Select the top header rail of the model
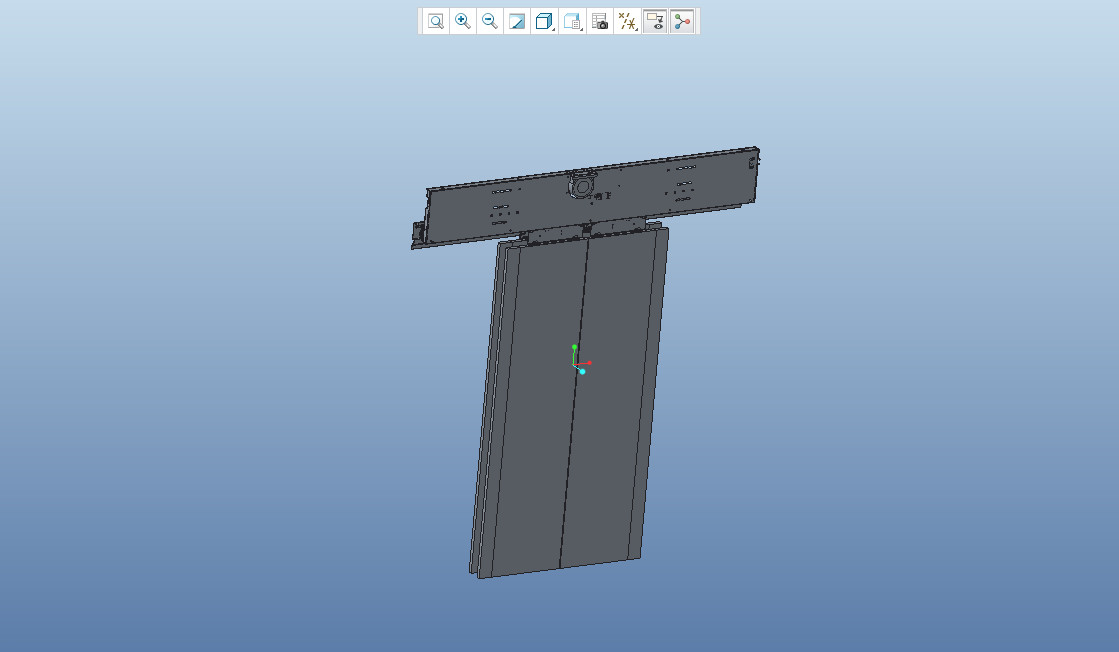 585,198
